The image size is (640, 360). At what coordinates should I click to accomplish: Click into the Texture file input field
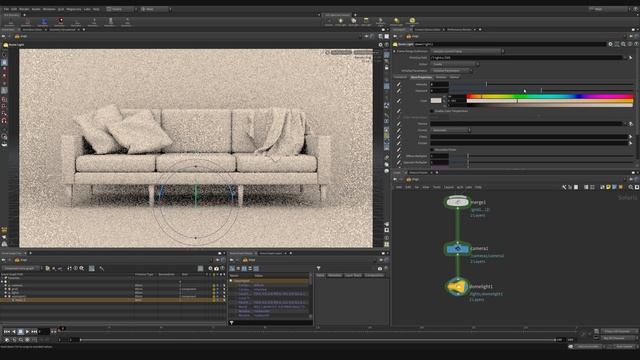[x=527, y=124]
